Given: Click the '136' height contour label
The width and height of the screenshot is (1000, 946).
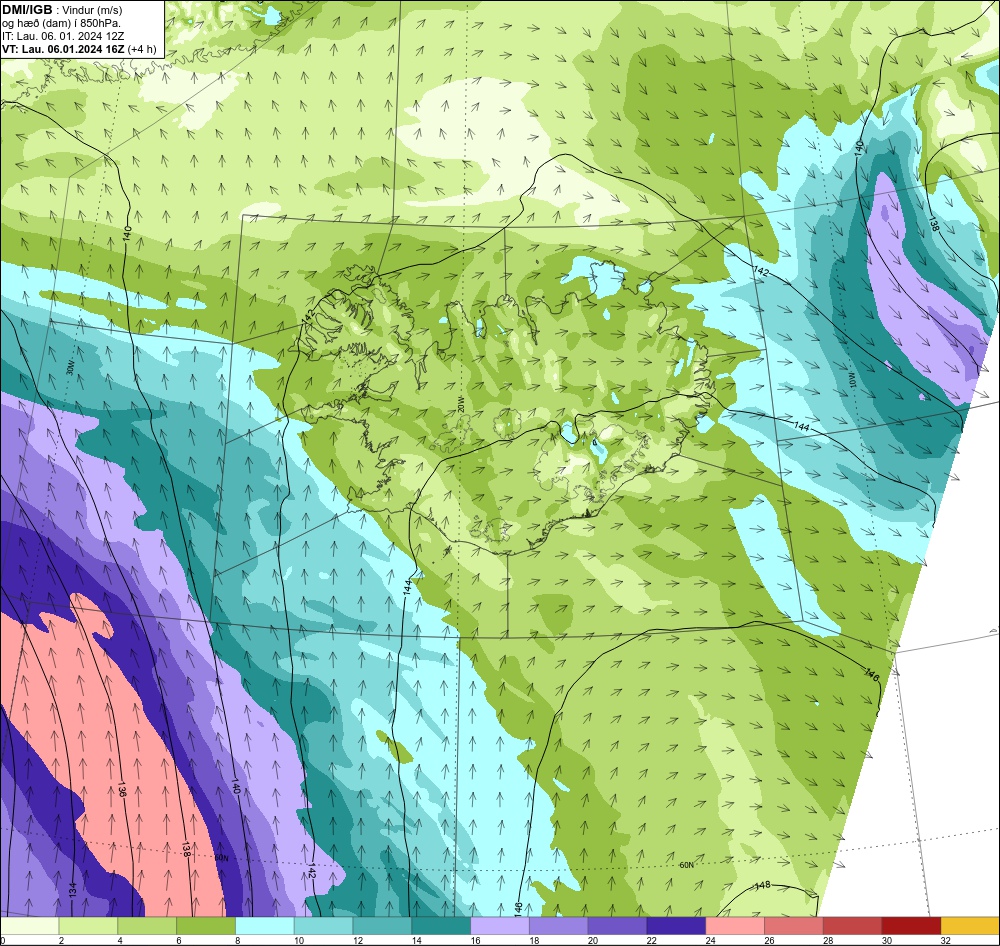Looking at the screenshot, I should click(121, 790).
